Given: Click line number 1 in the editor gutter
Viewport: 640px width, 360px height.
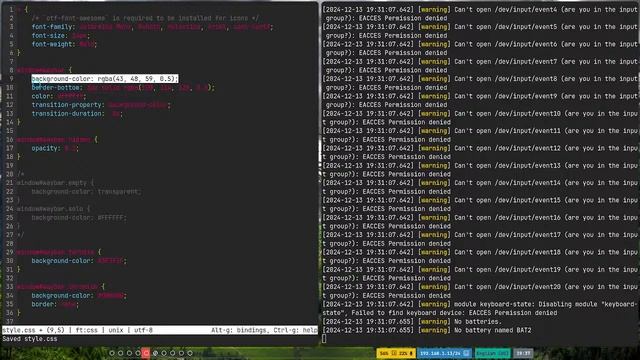Looking at the screenshot, I should (x=11, y=9).
